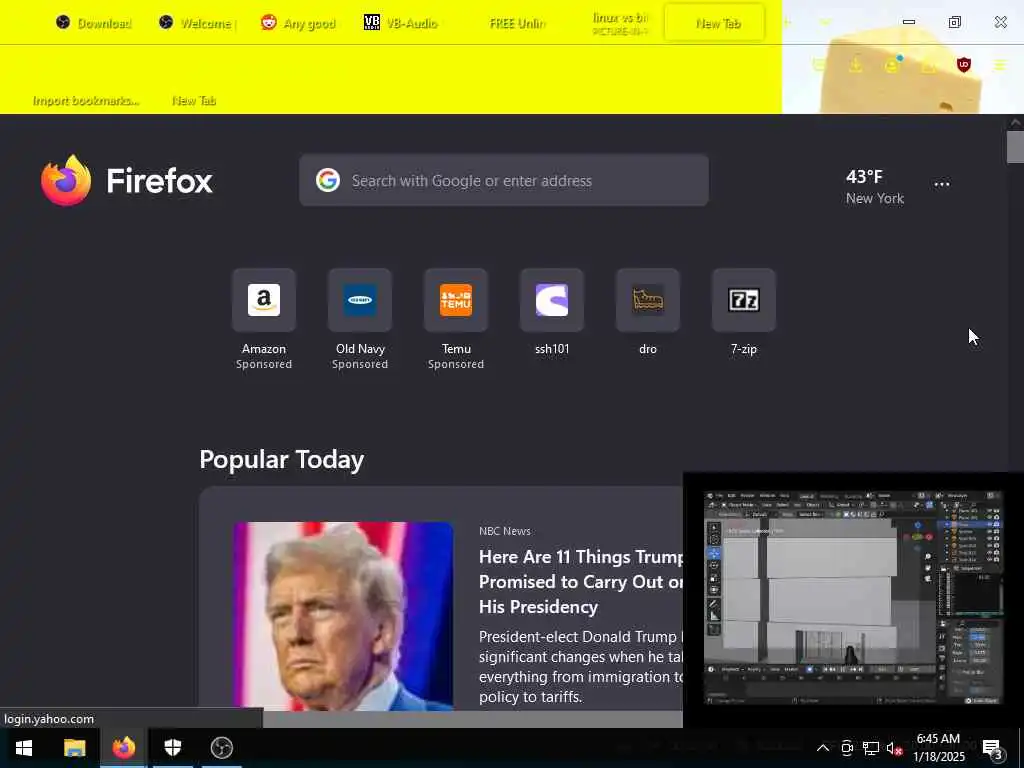1024x768 pixels.
Task: Open OBS Studio from the taskbar
Action: click(221, 748)
